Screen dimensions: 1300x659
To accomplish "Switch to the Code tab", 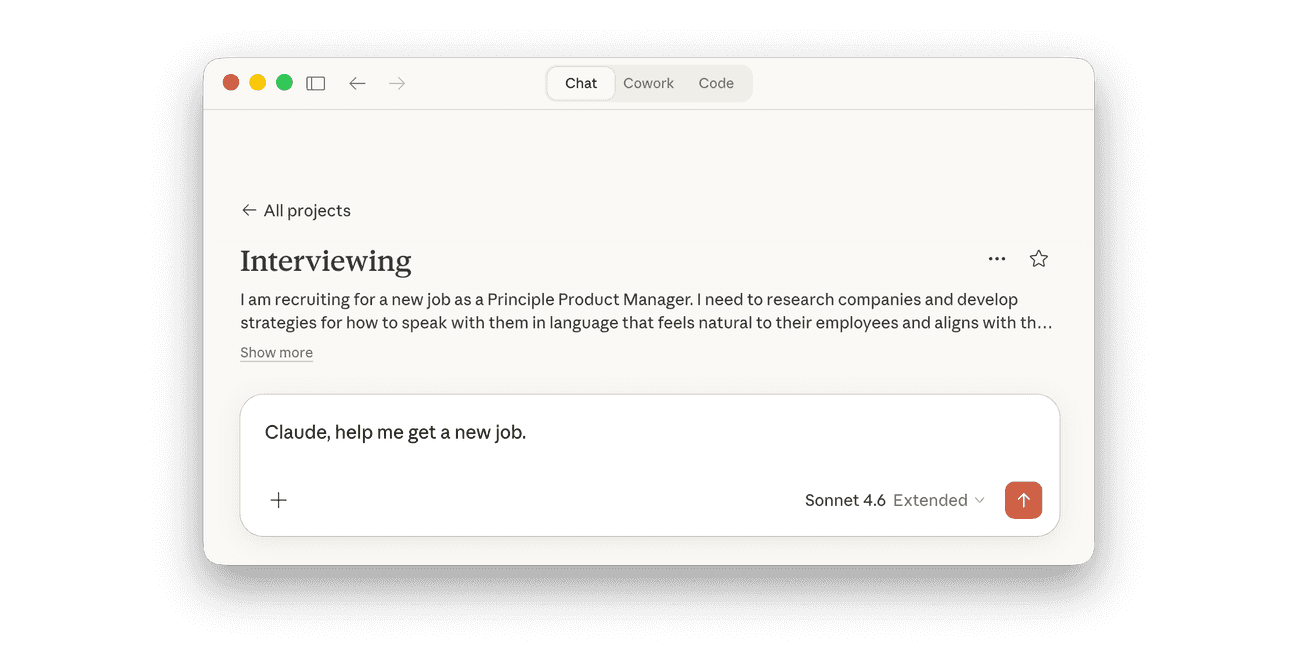I will coord(716,84).
